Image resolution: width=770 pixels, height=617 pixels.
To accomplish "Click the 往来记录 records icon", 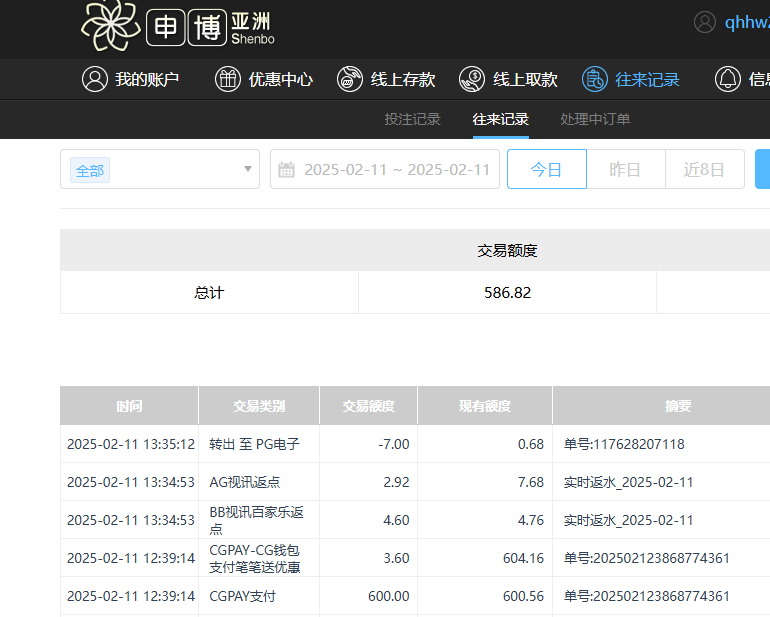I will [x=595, y=80].
